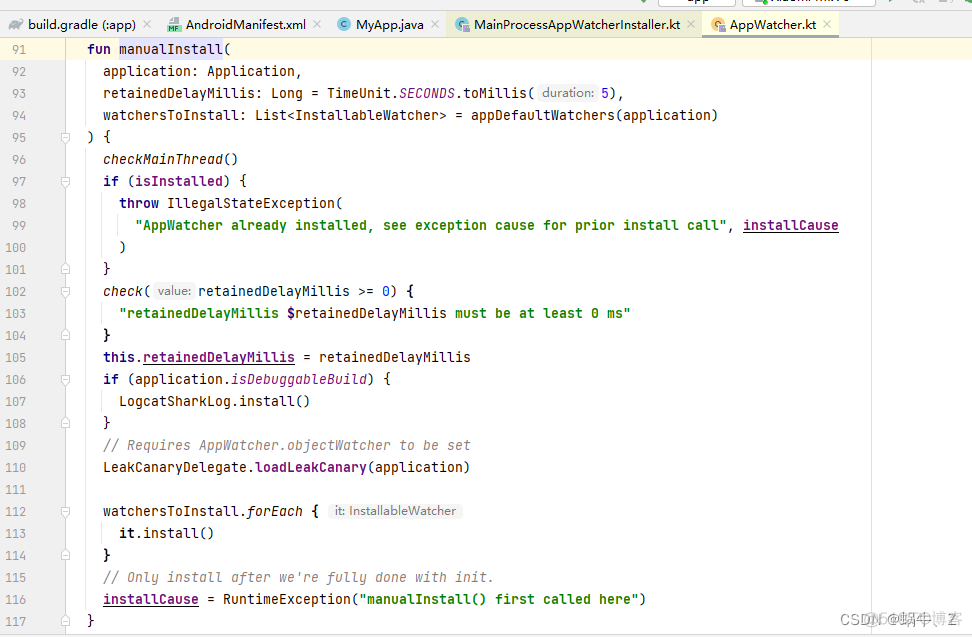Collapse the function body marker at line 95
972x637 pixels.
[x=65, y=137]
